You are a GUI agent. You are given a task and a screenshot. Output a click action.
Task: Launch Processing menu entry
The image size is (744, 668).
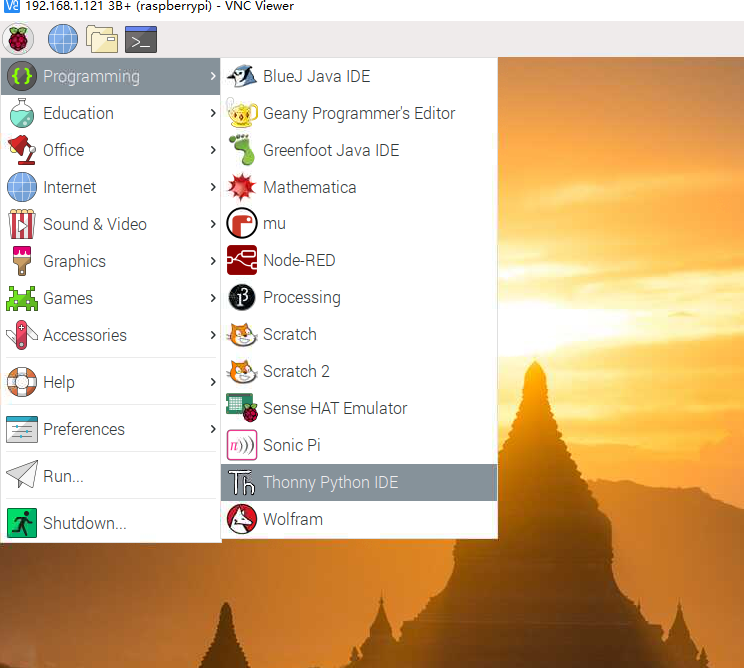[x=359, y=297]
